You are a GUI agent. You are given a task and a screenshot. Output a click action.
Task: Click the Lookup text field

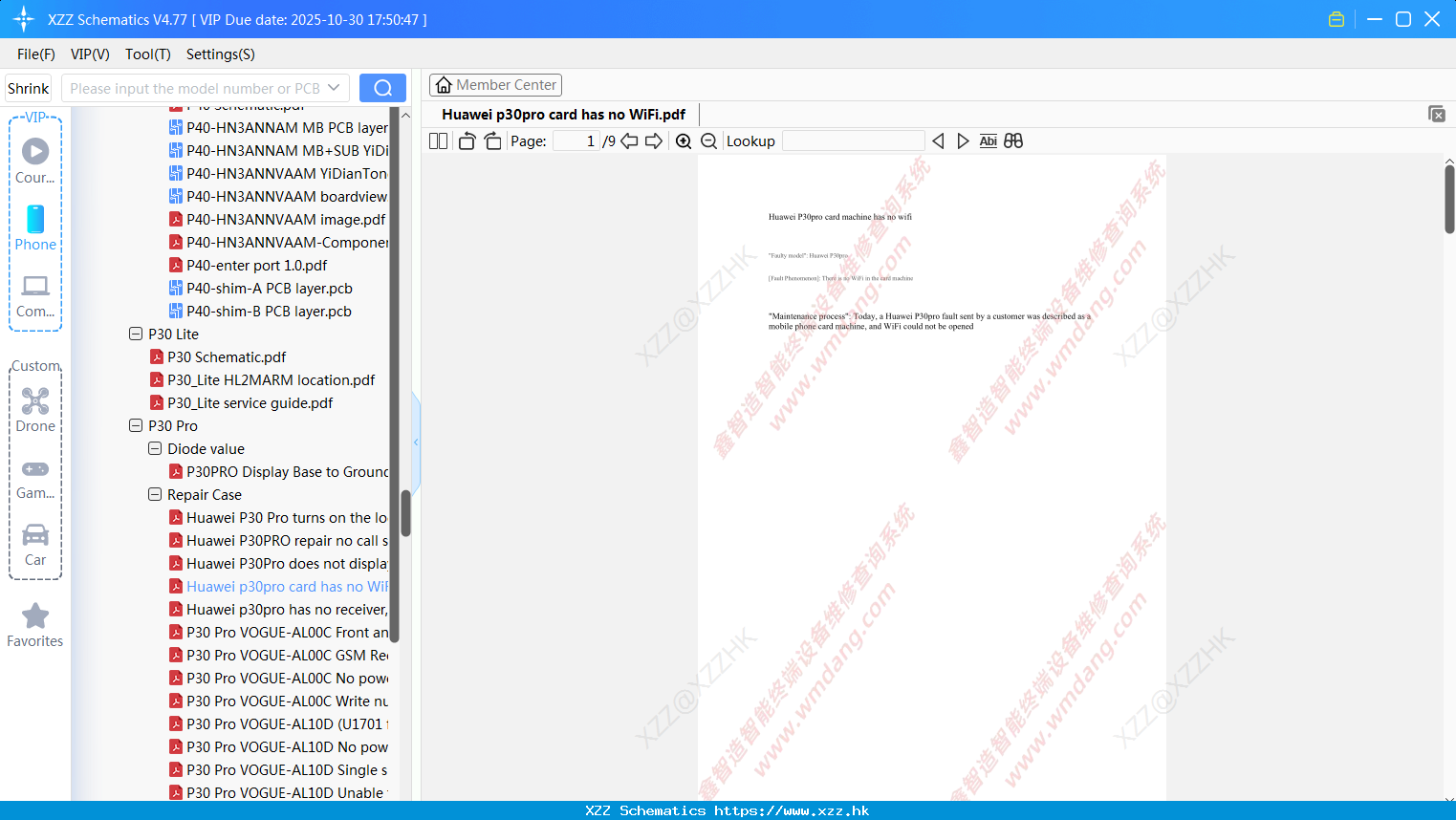pos(854,141)
